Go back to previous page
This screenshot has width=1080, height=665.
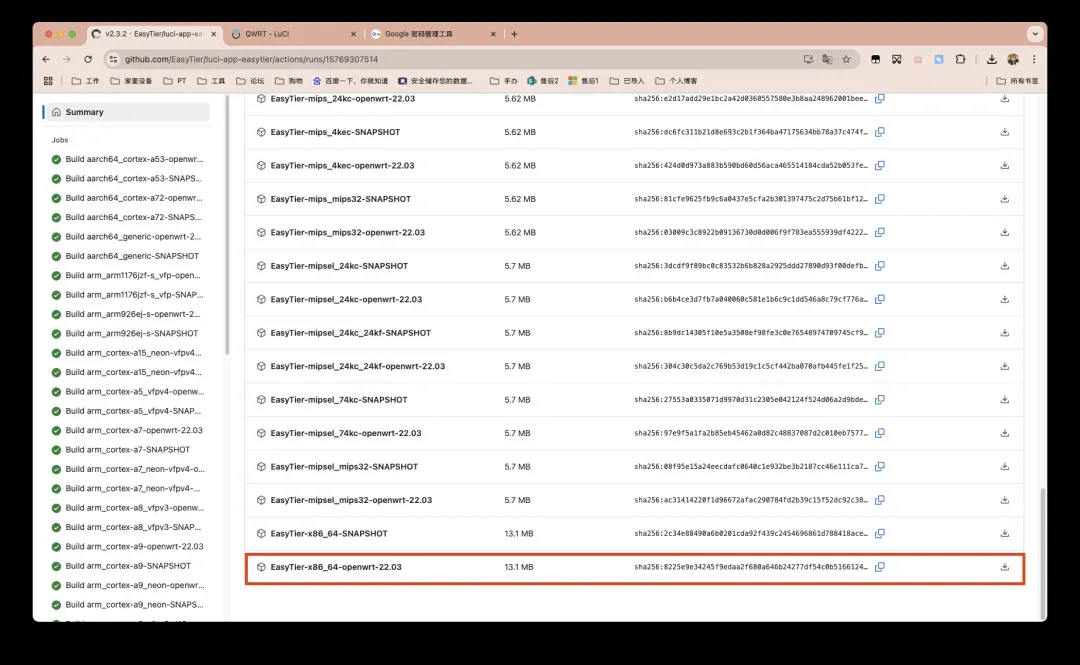pyautogui.click(x=46, y=59)
